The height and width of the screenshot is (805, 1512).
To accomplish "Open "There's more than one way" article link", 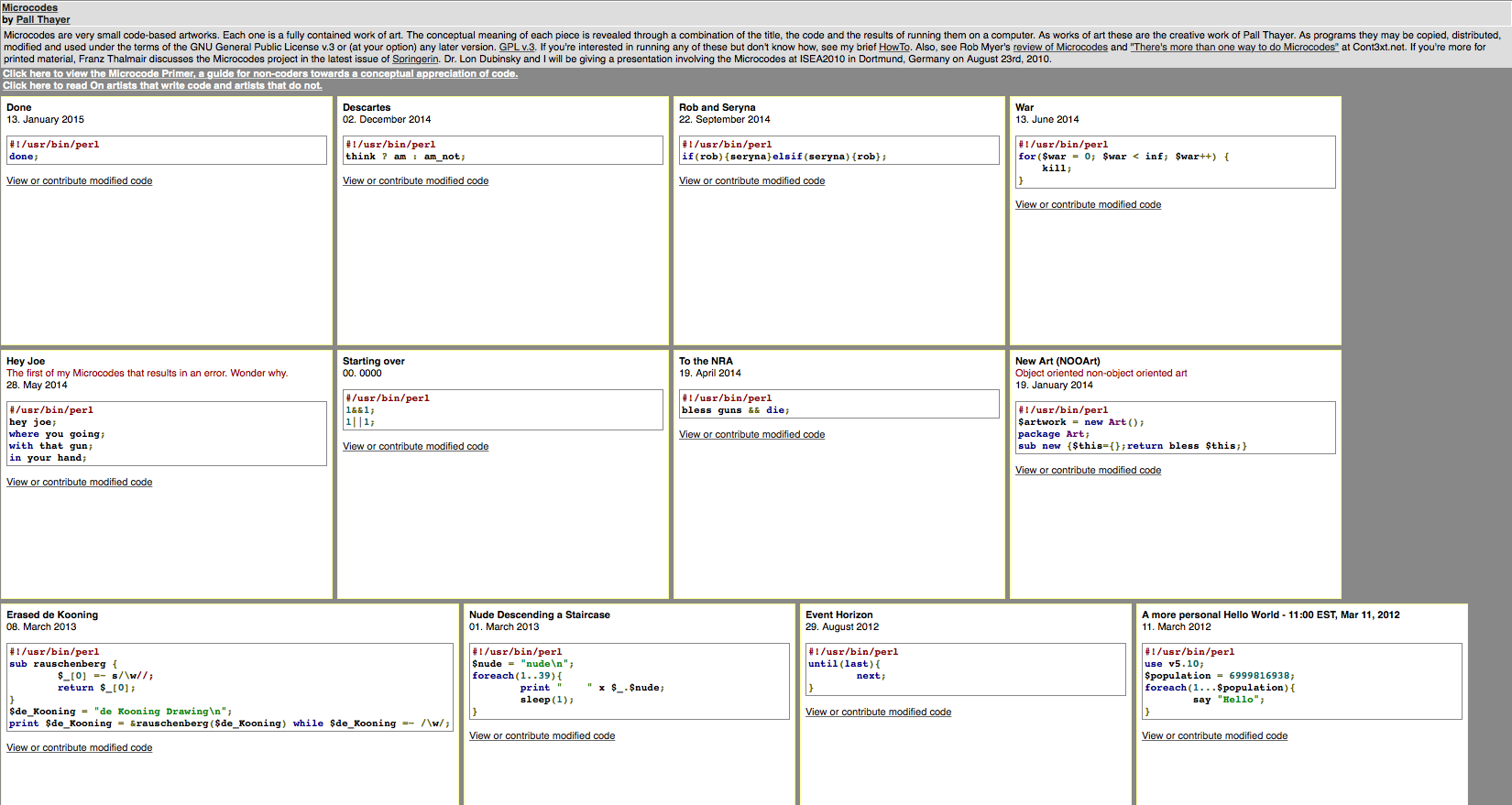I will pyautogui.click(x=1233, y=47).
